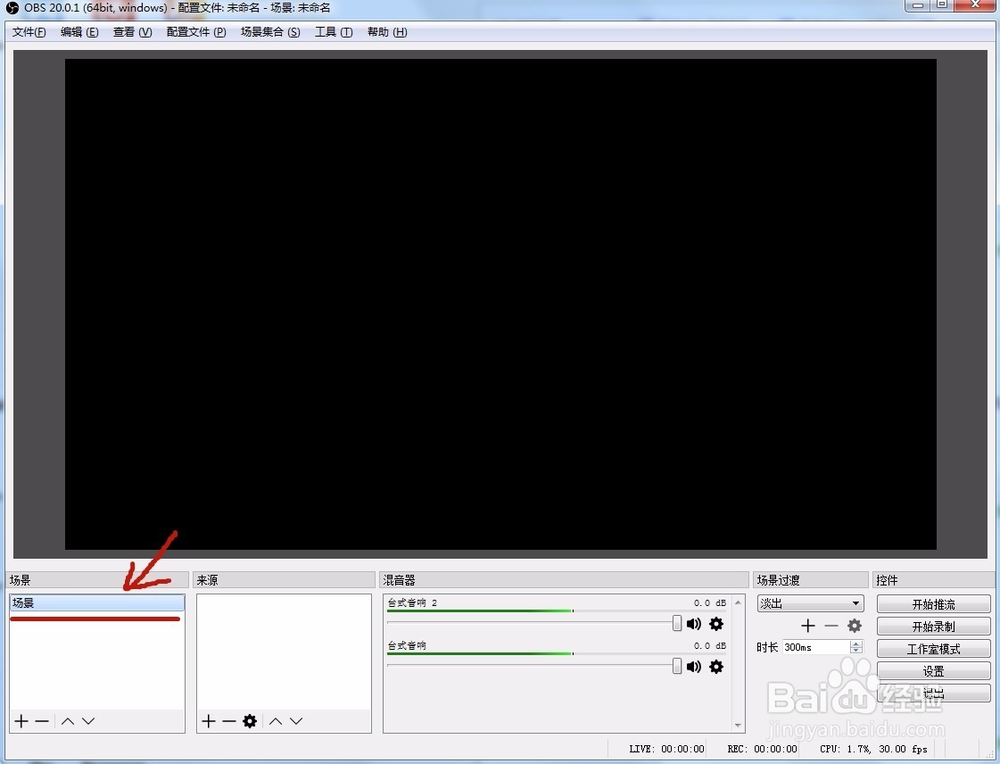Open the 编辑(E) menu
Viewport: 1000px width, 764px height.
(x=79, y=32)
